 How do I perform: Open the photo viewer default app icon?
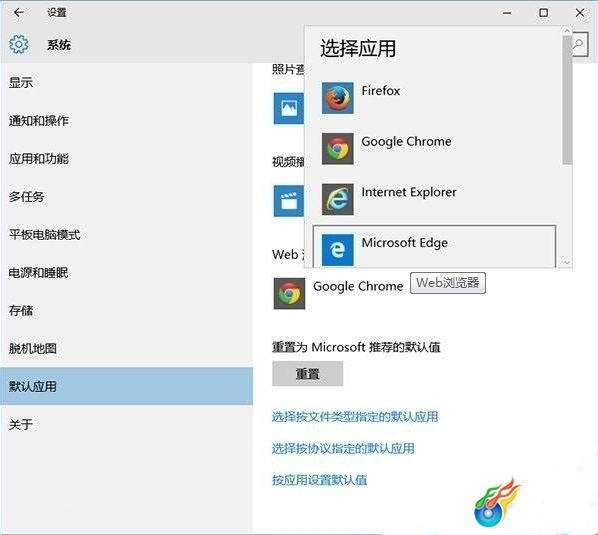pos(289,108)
